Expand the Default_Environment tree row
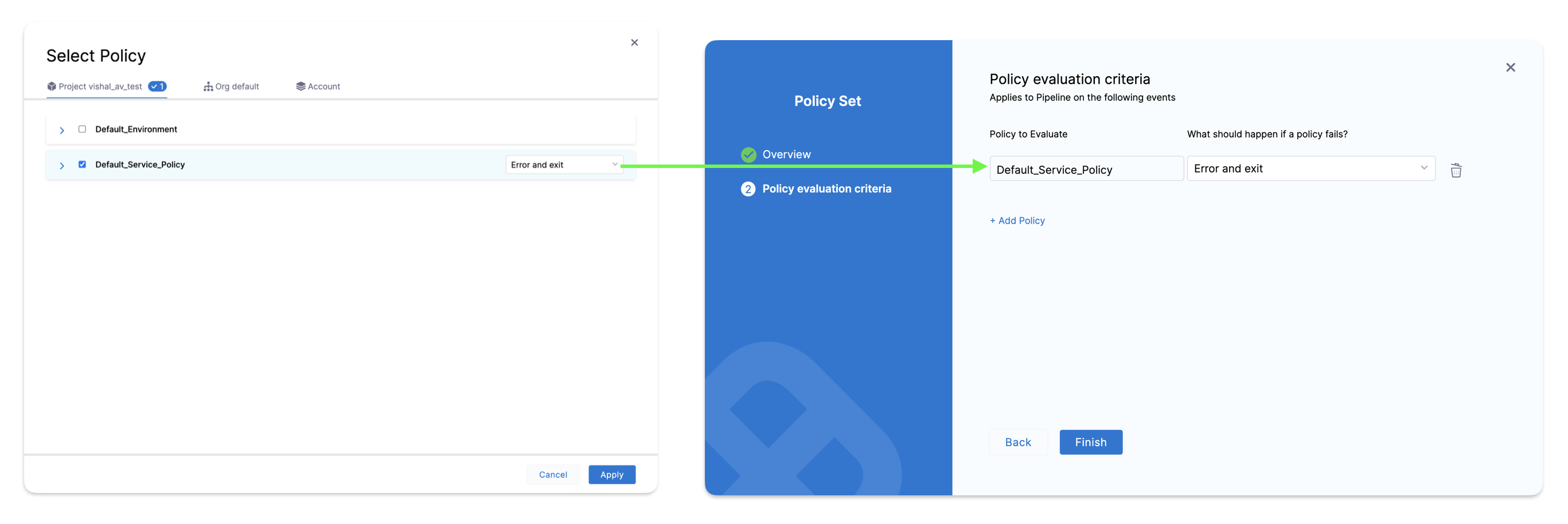1568x524 pixels. [61, 130]
